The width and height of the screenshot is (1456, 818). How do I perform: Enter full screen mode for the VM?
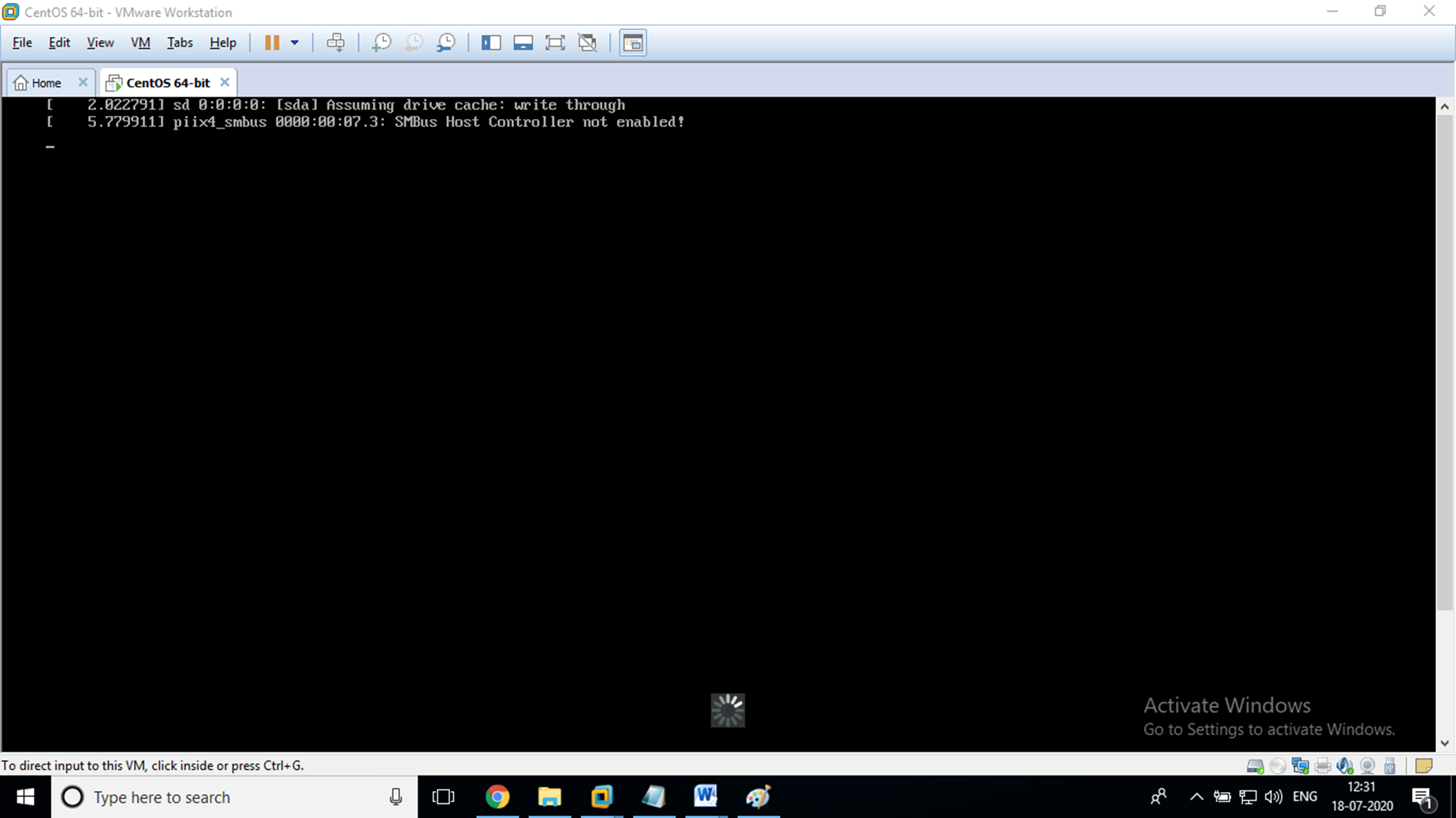[555, 43]
